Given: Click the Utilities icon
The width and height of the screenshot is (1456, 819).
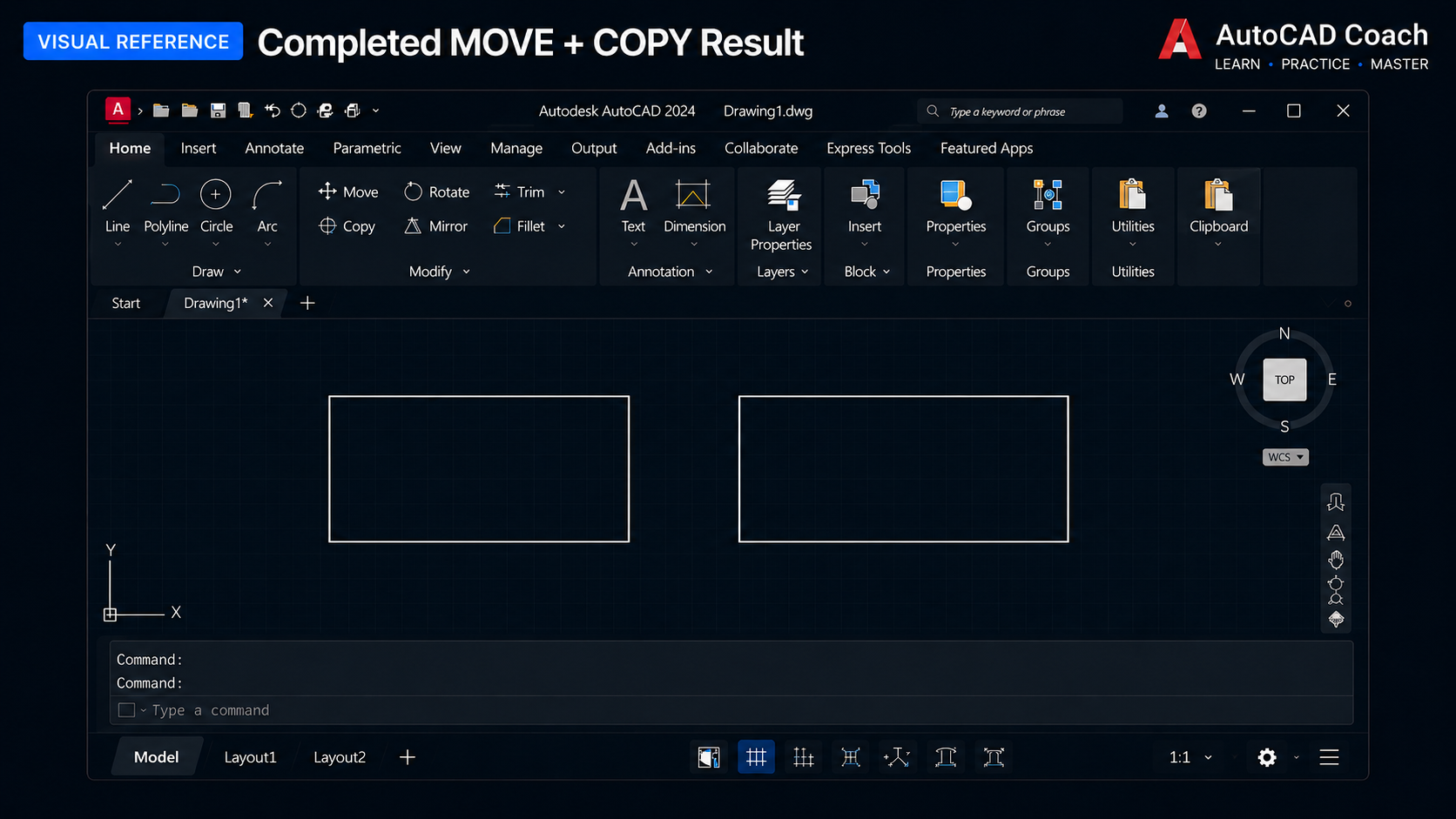Looking at the screenshot, I should (1133, 207).
